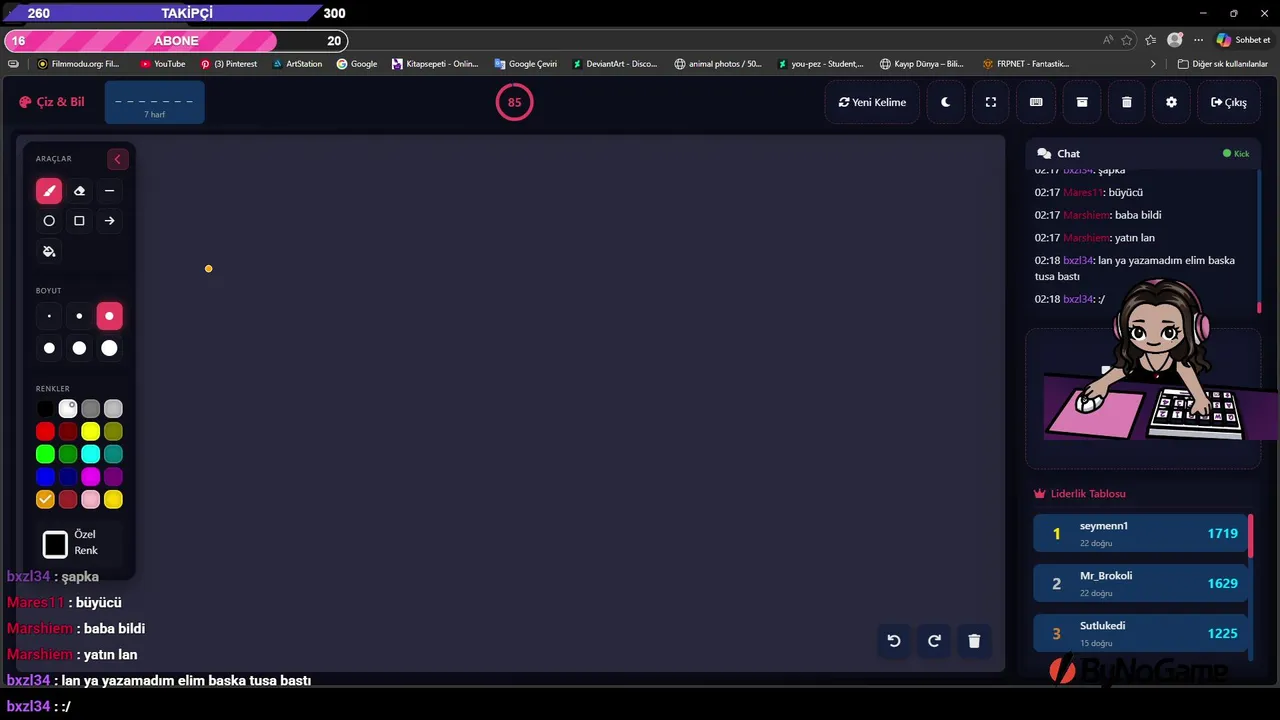
Task: Pick the white color swatch
Action: point(68,409)
